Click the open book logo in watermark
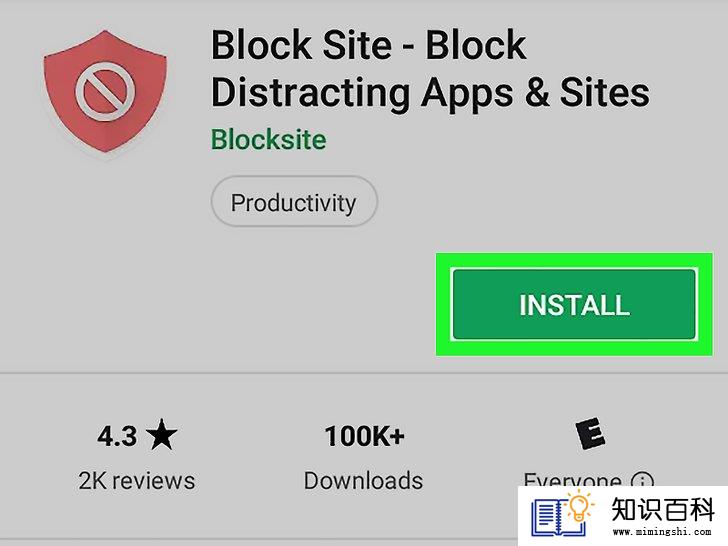728x546 pixels. (557, 517)
